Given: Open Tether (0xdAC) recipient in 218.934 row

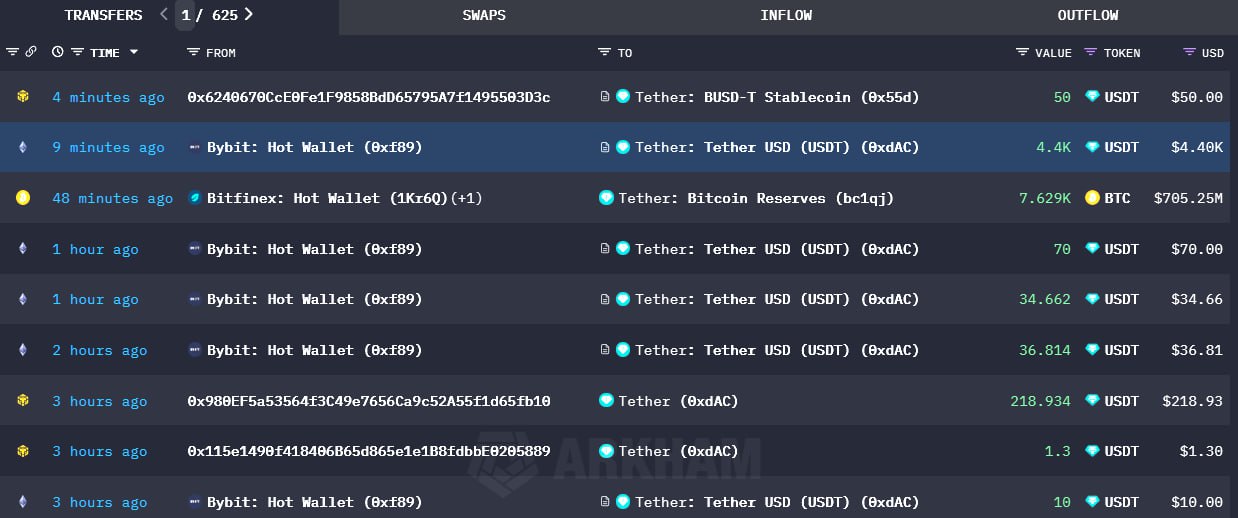Looking at the screenshot, I should pos(678,401).
